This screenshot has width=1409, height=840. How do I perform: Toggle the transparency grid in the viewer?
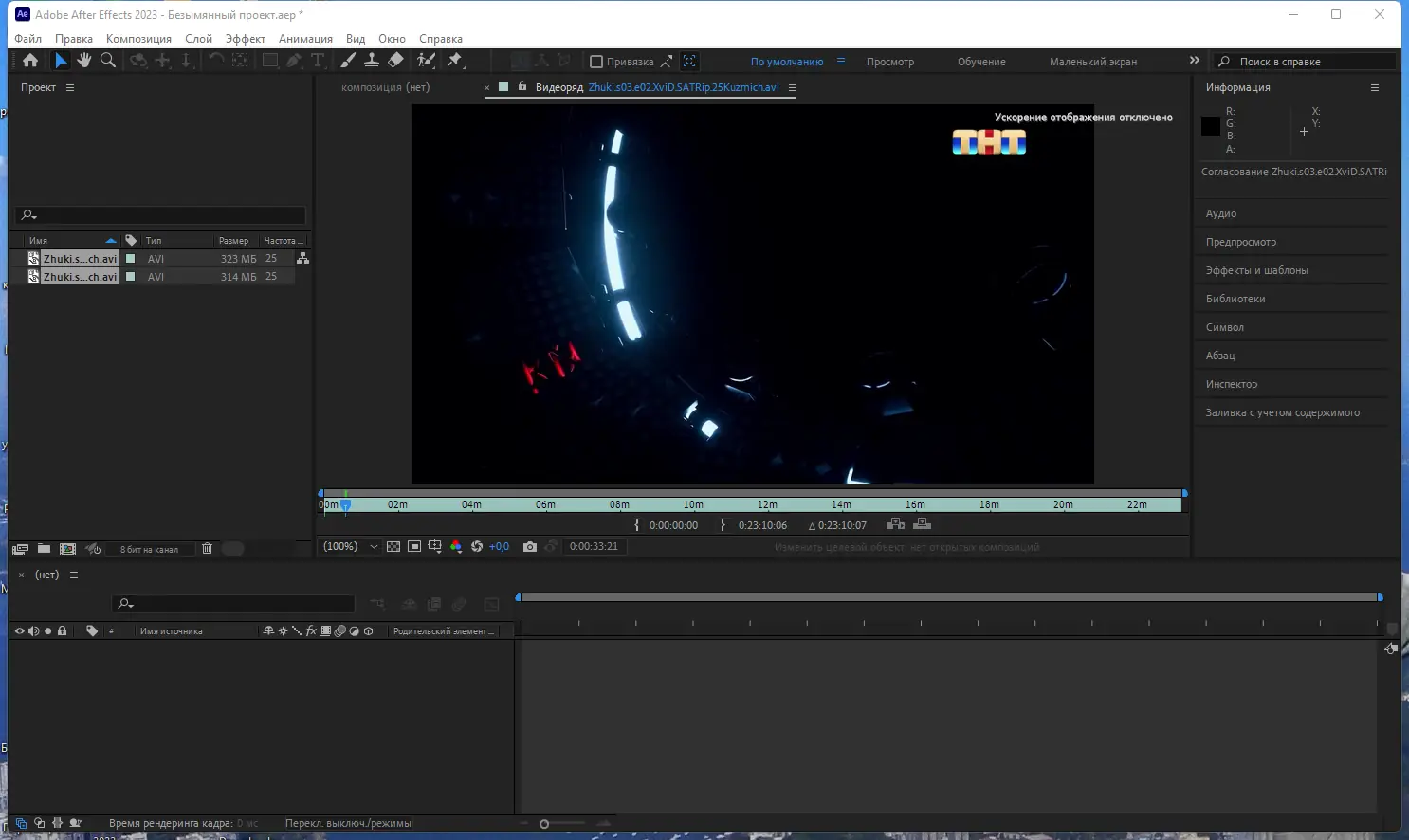(x=393, y=547)
